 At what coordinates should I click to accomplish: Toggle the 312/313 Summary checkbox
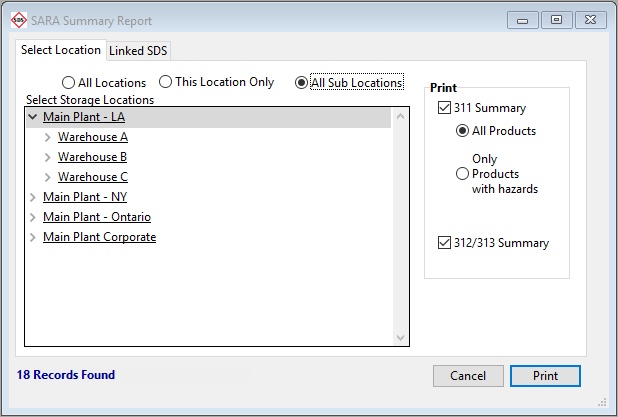tap(444, 243)
